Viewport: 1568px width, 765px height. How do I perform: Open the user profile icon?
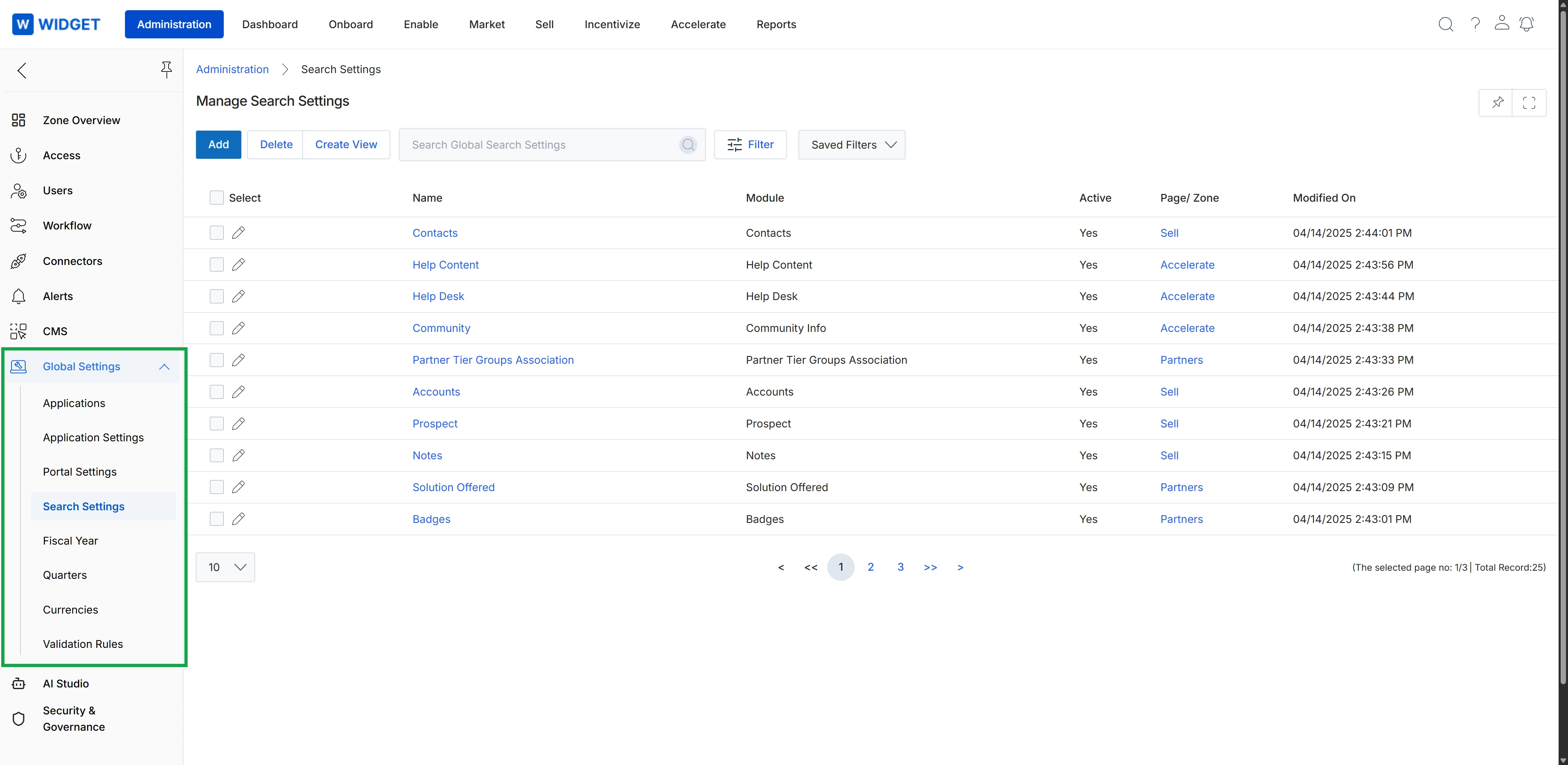coord(1502,23)
